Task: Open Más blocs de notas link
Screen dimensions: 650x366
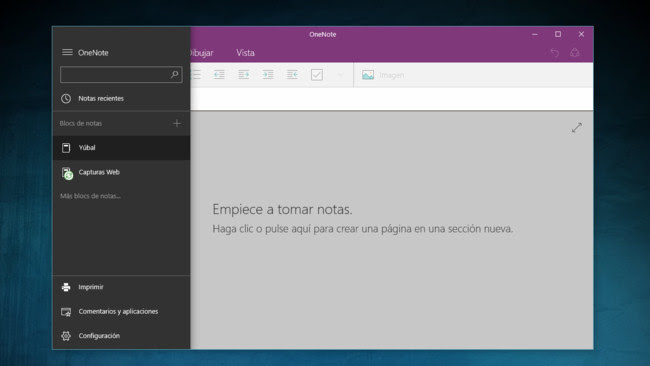Action: tap(90, 196)
